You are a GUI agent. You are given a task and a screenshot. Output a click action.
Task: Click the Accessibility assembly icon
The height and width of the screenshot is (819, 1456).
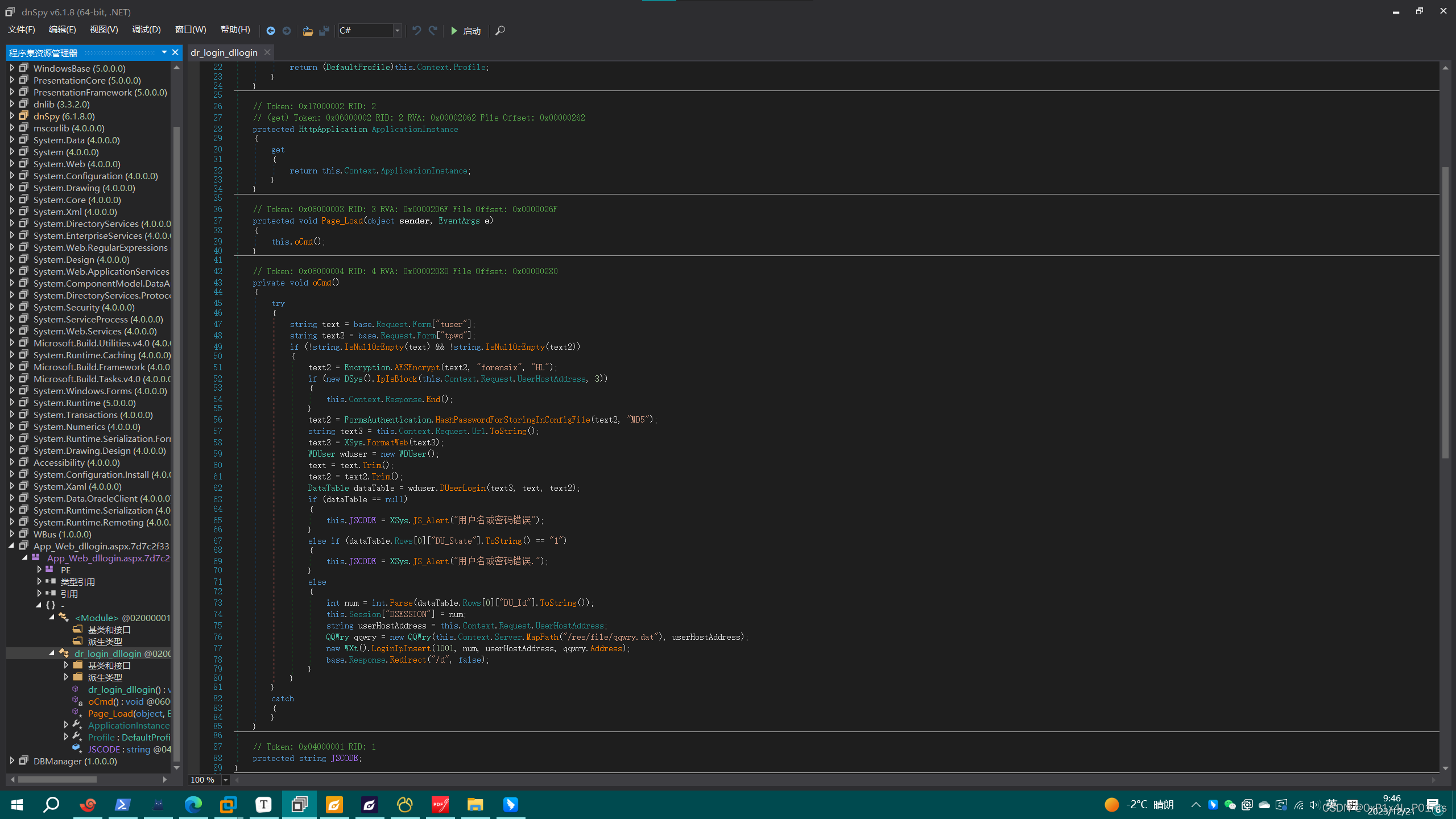click(24, 462)
